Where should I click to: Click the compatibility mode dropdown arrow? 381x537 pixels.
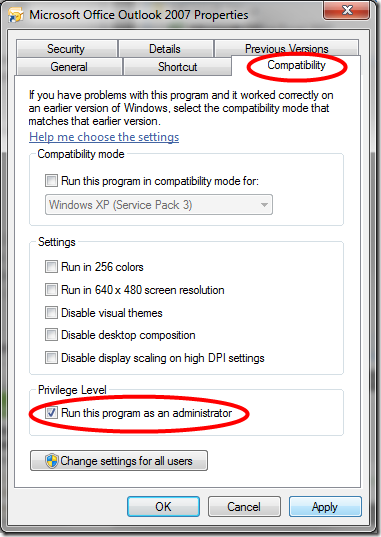click(x=264, y=205)
